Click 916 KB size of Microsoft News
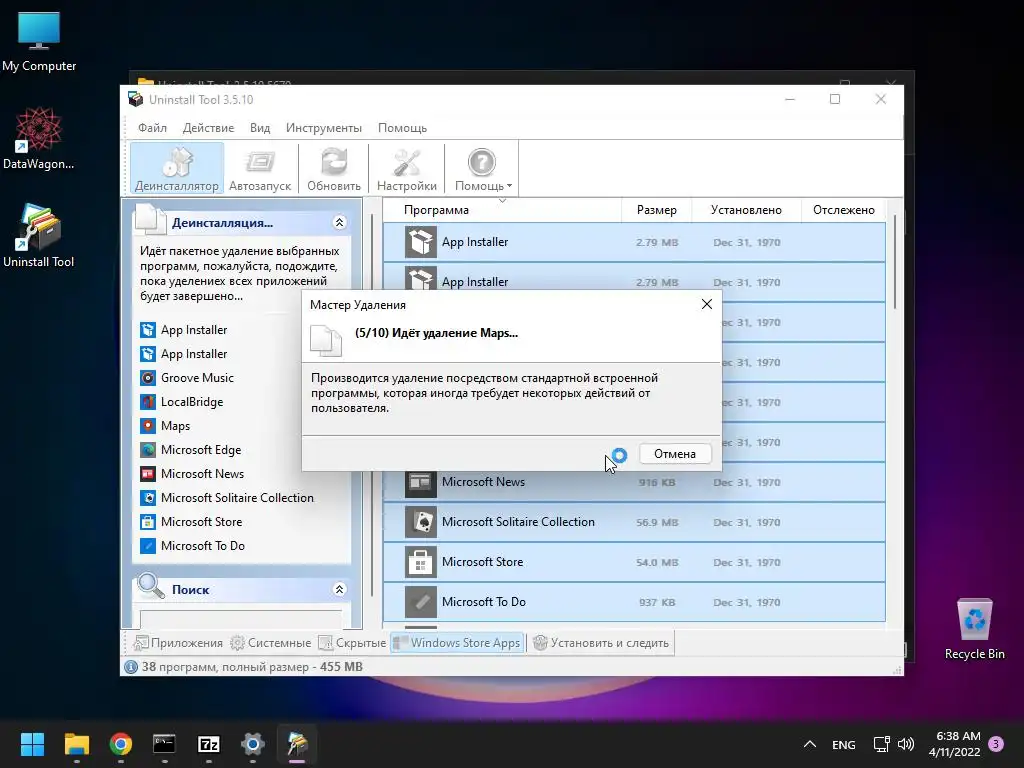Screen dimensions: 1024x768 (657, 483)
